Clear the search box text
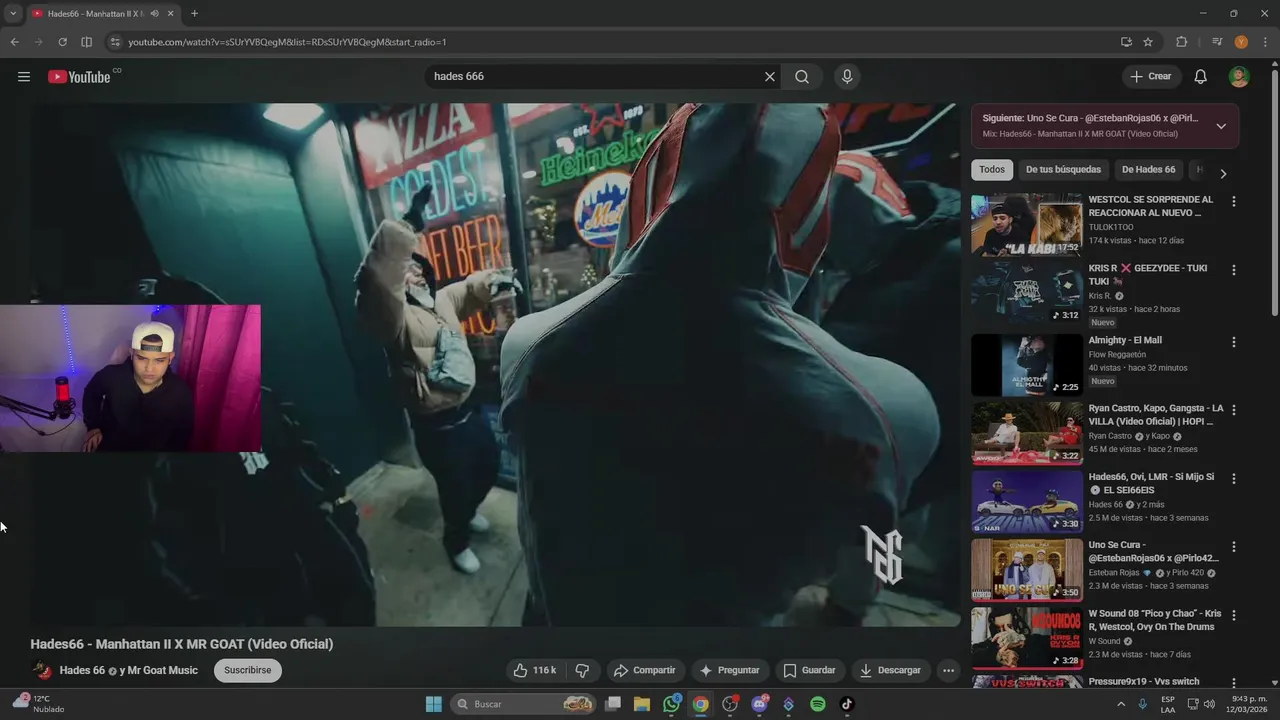This screenshot has width=1280, height=720. point(770,77)
